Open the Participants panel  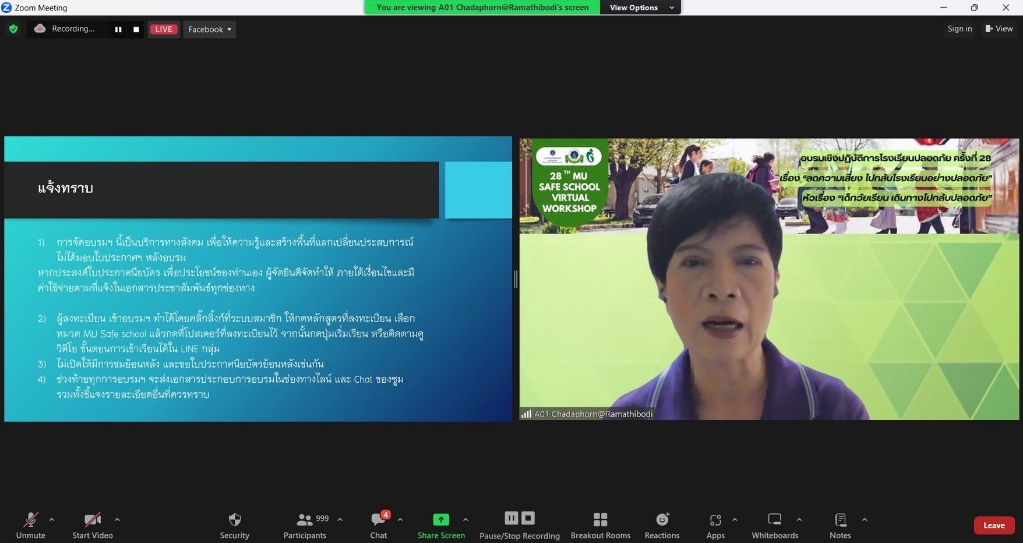point(305,525)
